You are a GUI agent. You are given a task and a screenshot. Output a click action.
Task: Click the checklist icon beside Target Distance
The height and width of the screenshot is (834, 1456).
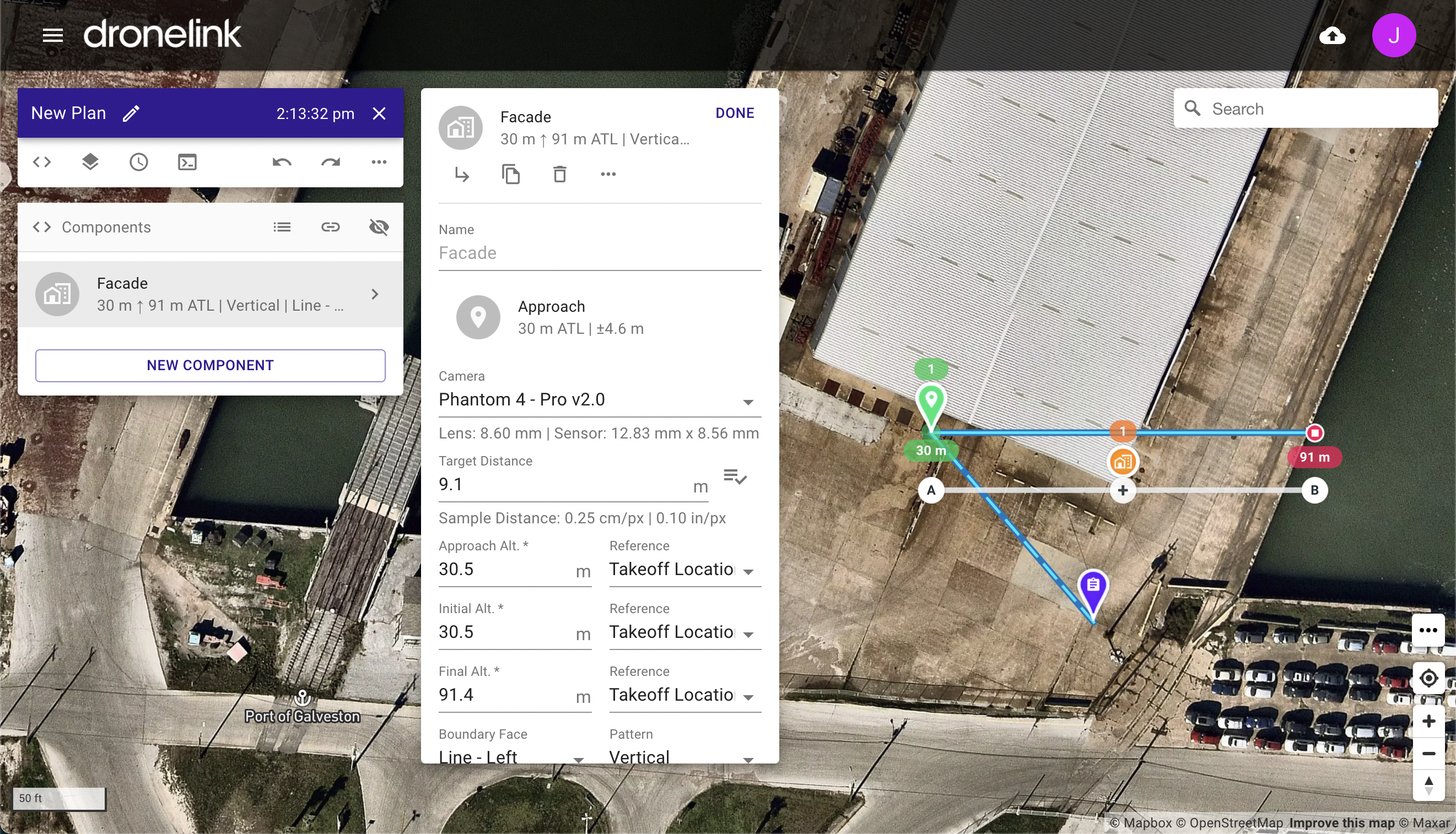pos(735,476)
